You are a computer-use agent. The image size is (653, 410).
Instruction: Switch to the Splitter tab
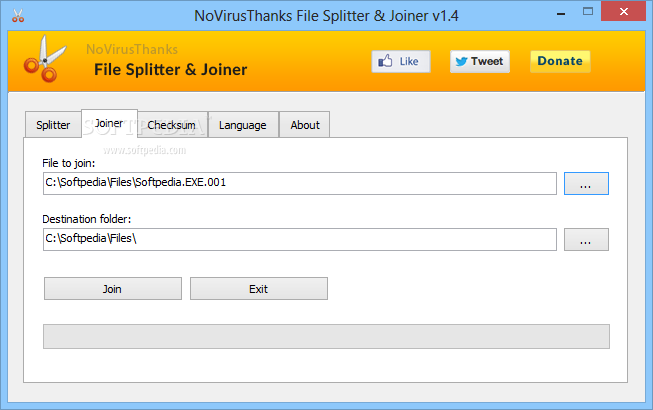[x=53, y=124]
